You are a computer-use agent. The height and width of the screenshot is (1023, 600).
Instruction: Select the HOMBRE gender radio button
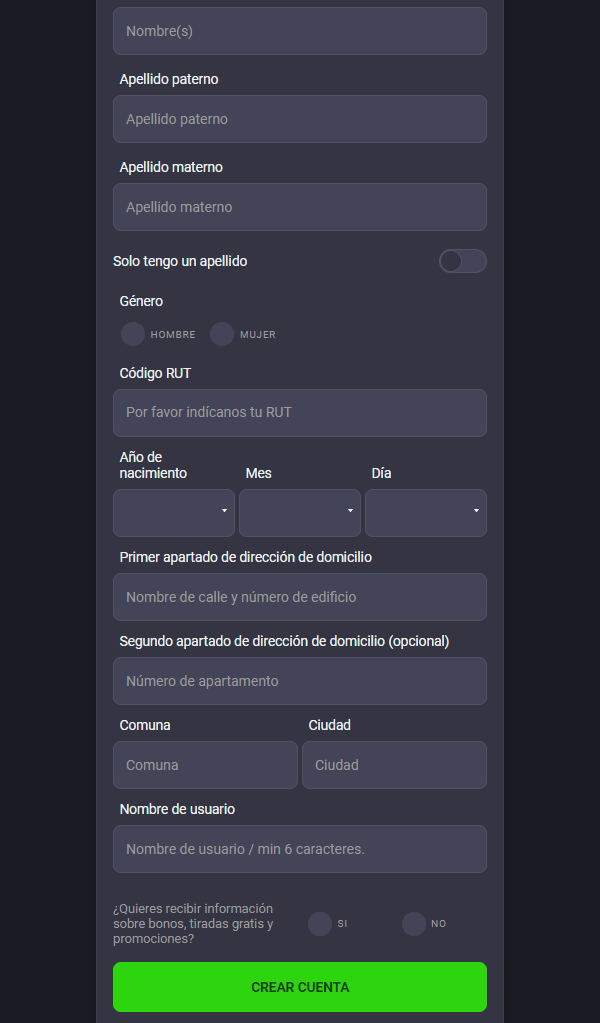[133, 334]
